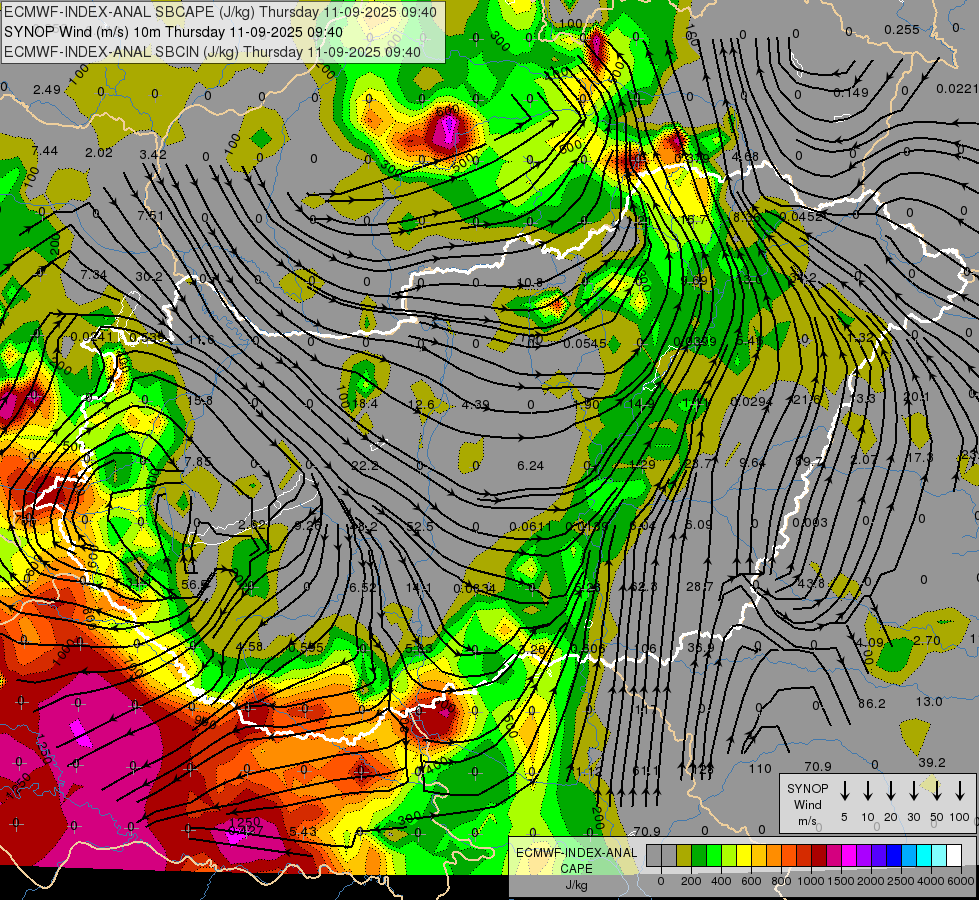979x900 pixels.
Task: Click the map value '0.0221'
Action: pyautogui.click(x=957, y=89)
